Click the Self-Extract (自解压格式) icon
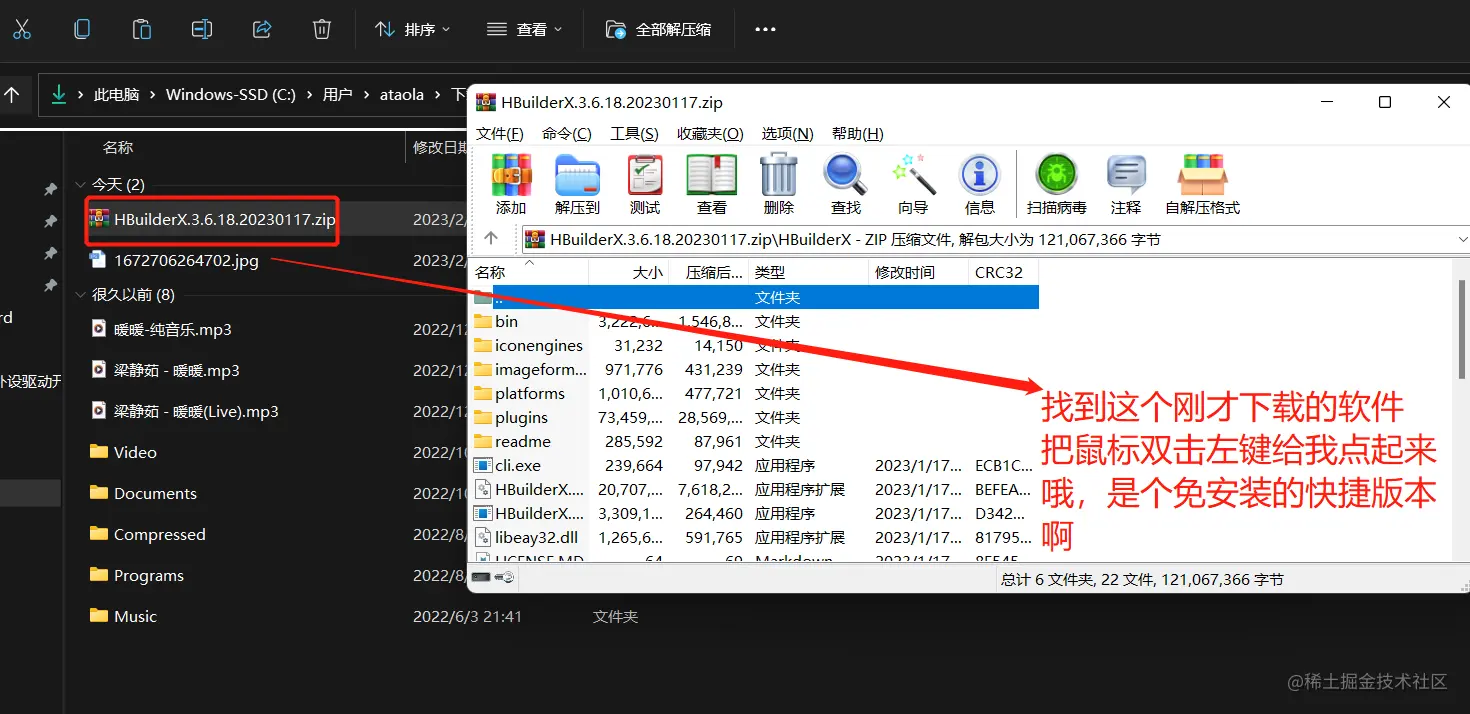Viewport: 1470px width, 714px height. tap(1202, 184)
